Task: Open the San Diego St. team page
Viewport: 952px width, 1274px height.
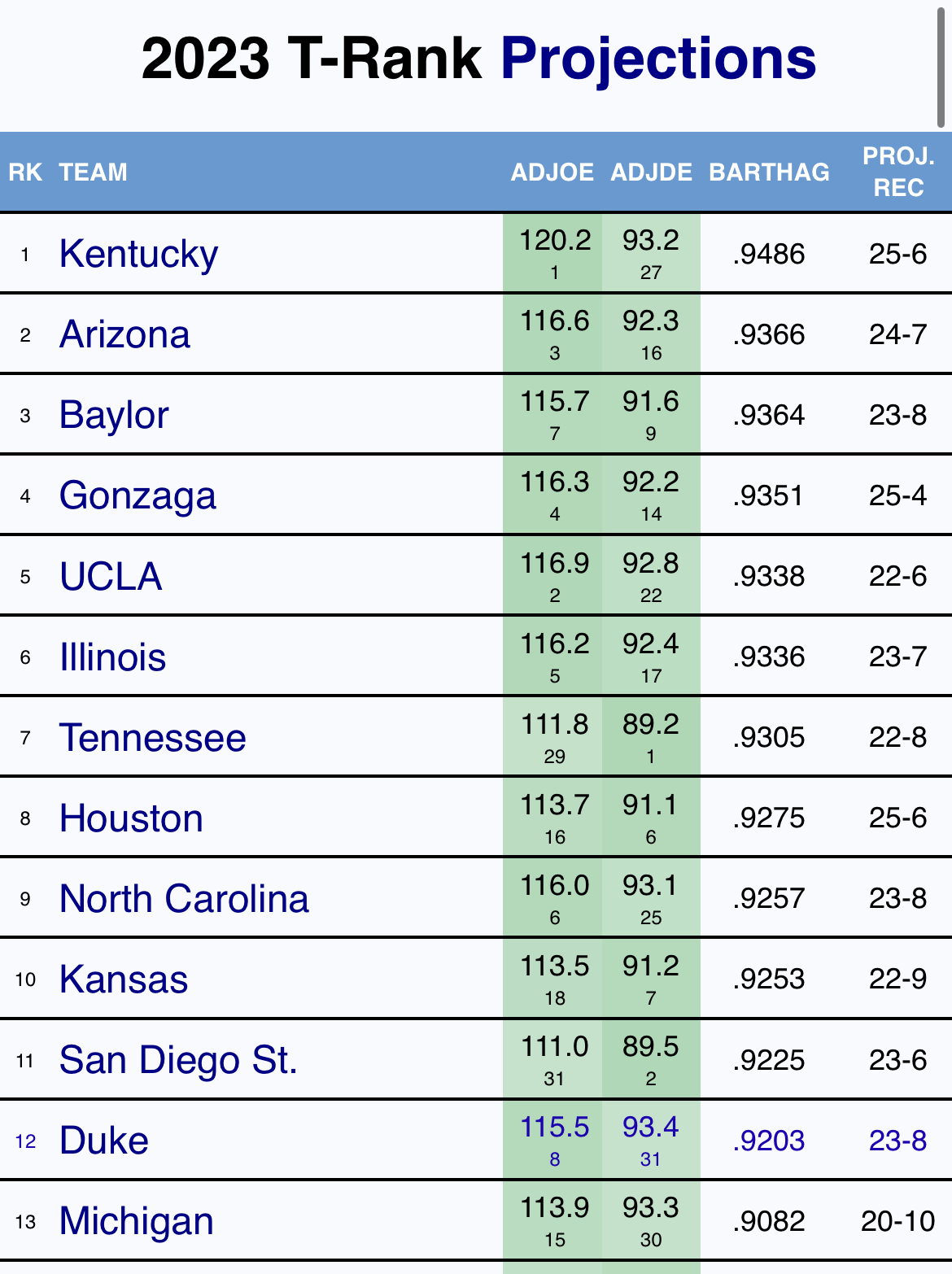Action: tap(178, 1060)
